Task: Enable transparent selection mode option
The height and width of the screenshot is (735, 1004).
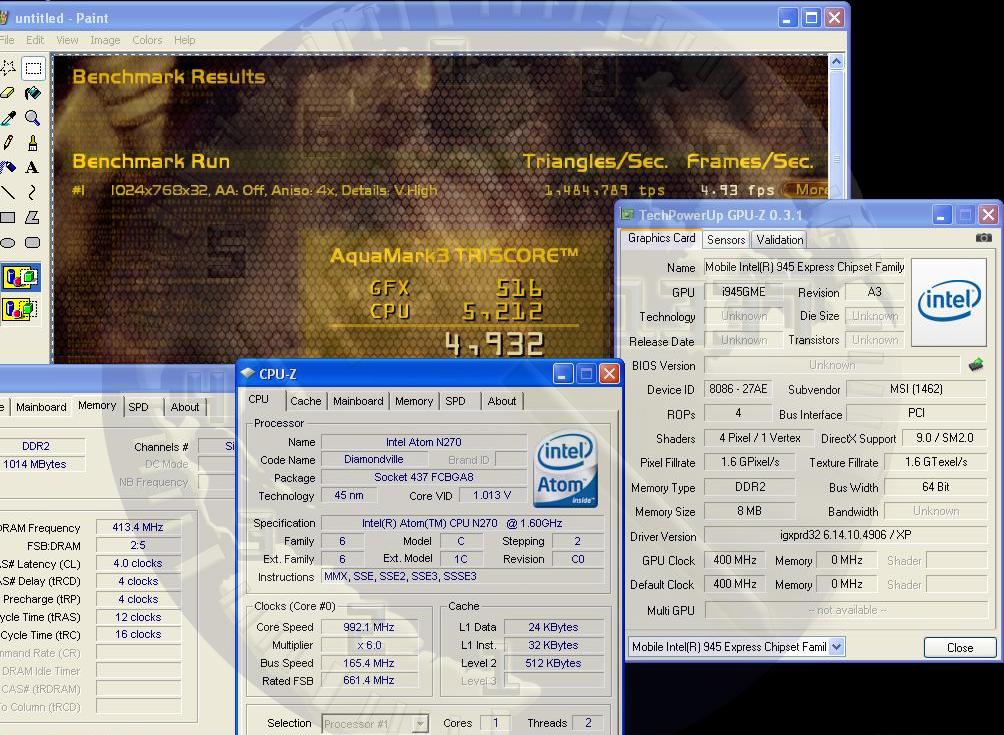Action: click(20, 309)
